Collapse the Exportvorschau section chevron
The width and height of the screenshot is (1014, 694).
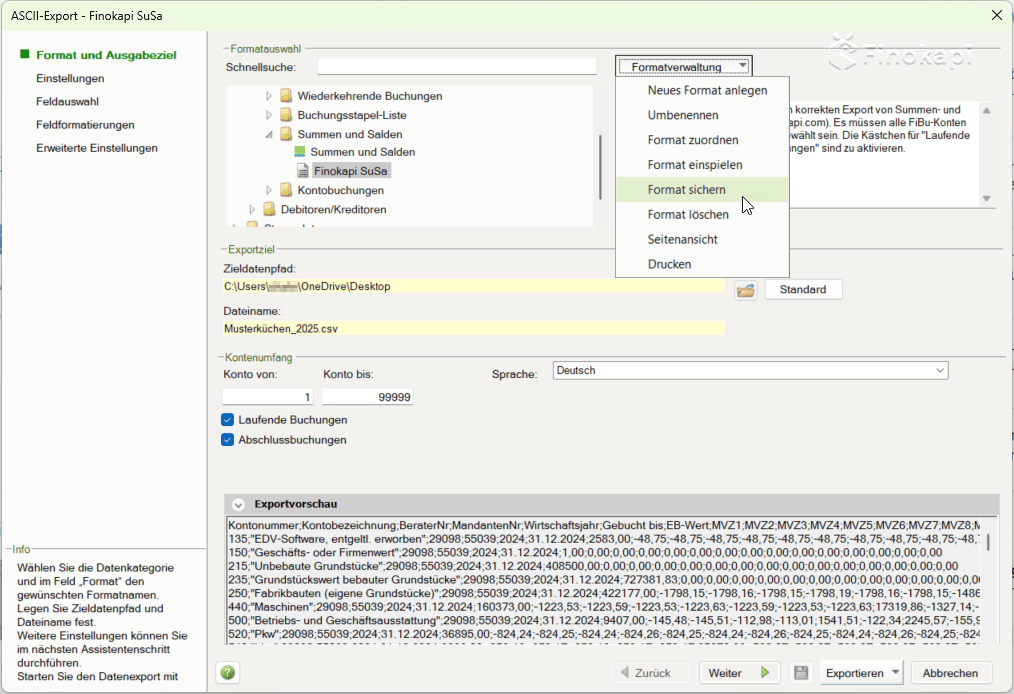[x=238, y=504]
